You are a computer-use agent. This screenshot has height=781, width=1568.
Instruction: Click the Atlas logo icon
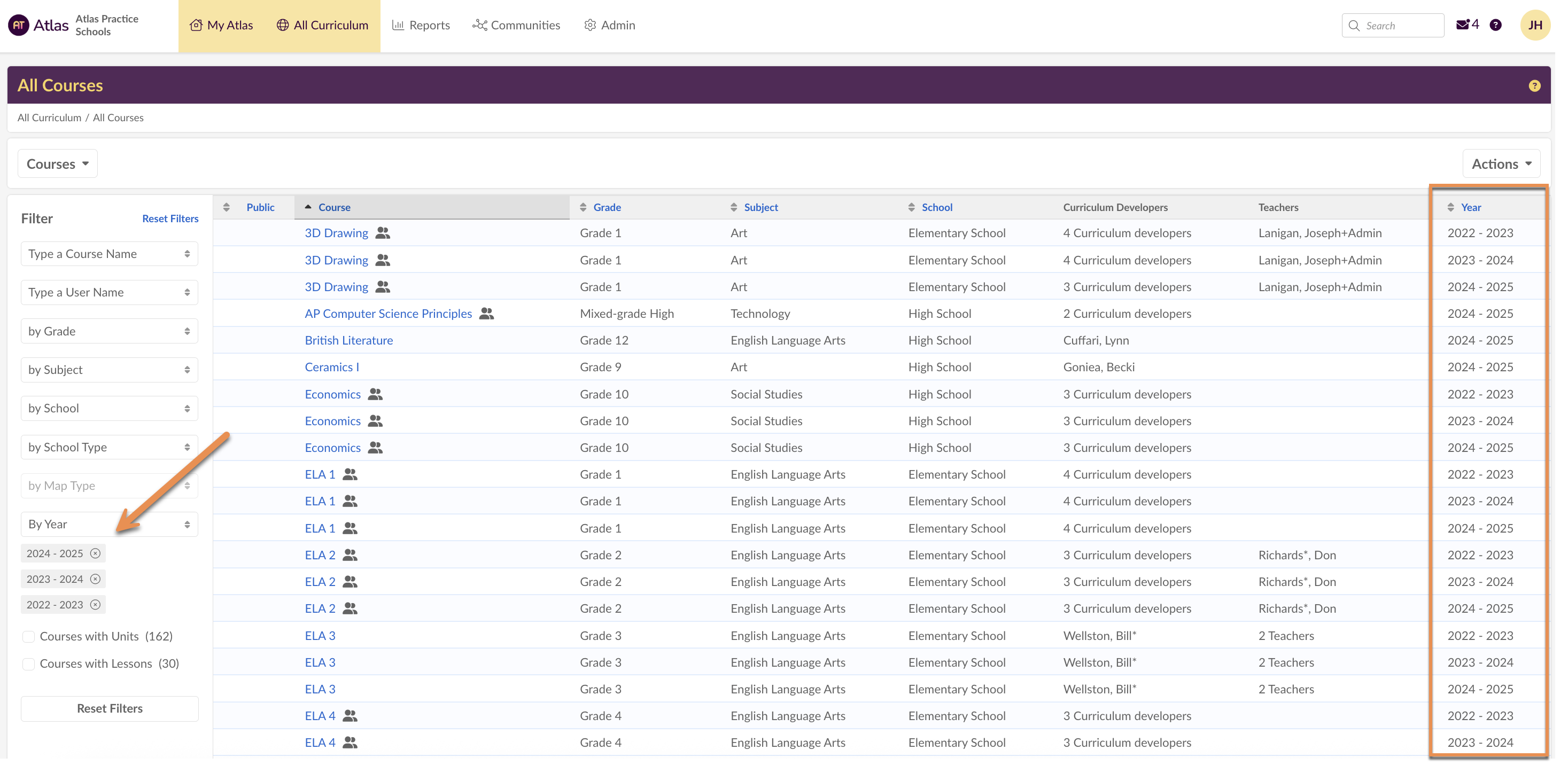(x=19, y=25)
